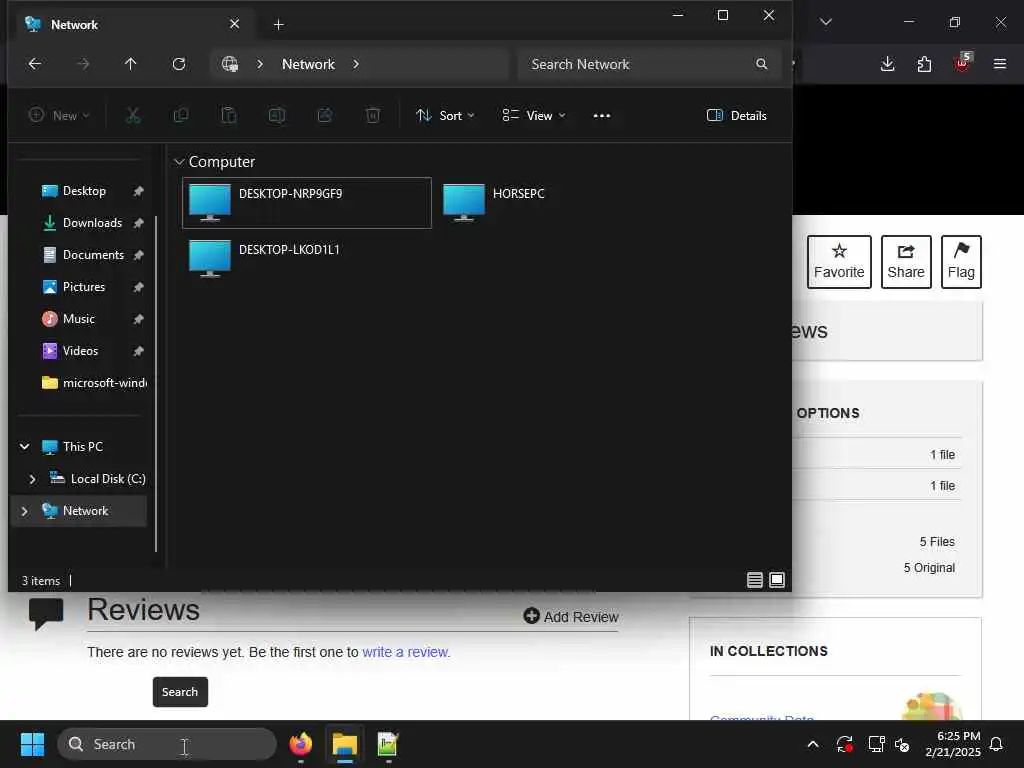Click Add Review on the web page
Viewport: 1024px width, 768px height.
coord(571,616)
